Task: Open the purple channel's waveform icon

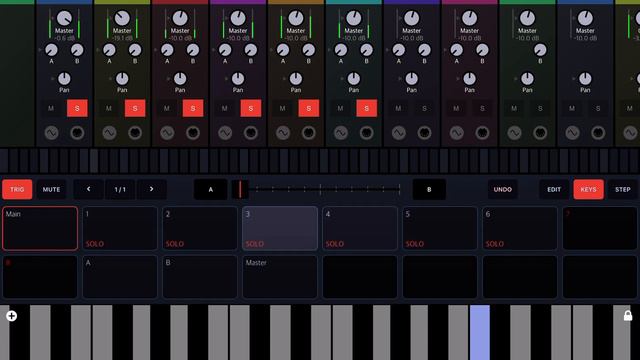Action: [225, 133]
